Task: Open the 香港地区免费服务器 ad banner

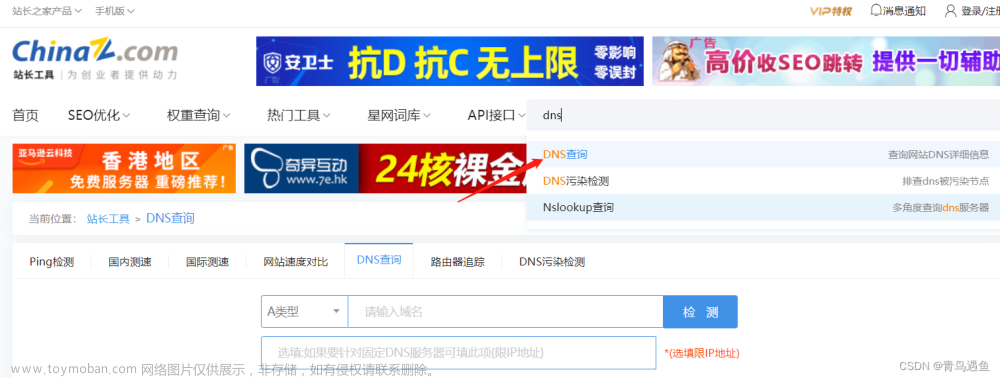Action: point(124,168)
